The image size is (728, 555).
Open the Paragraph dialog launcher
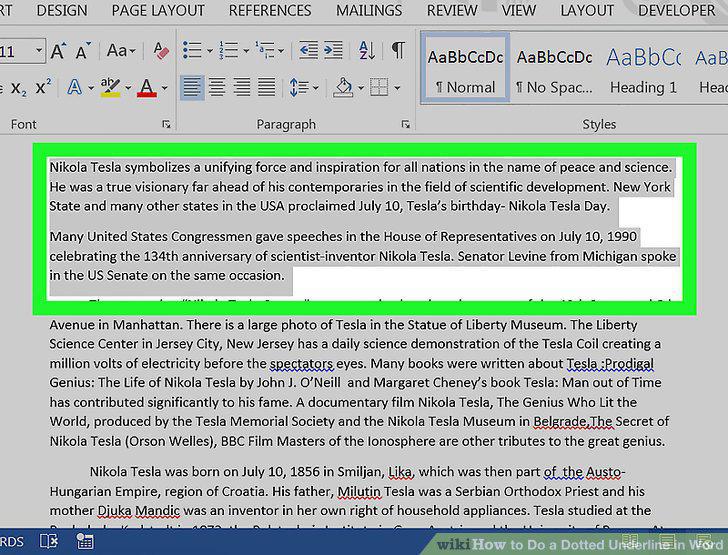coord(405,124)
